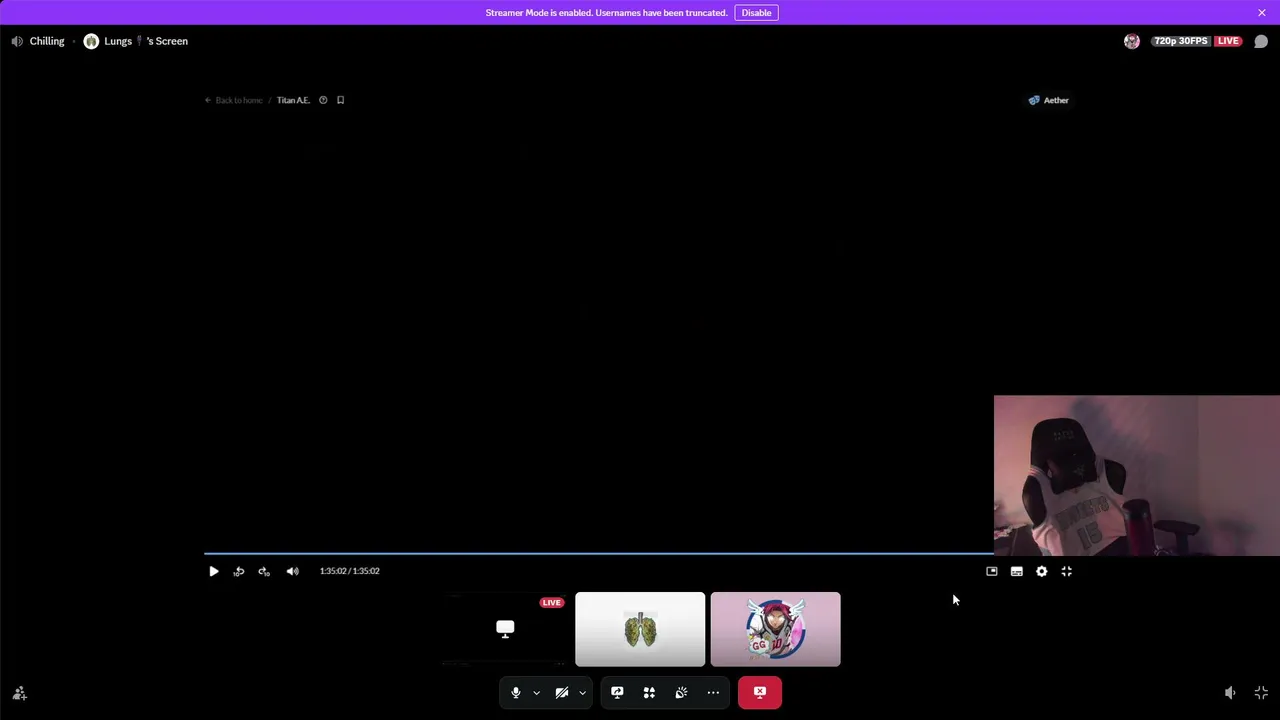
Task: Skip the video forward 10 seconds
Action: (264, 571)
